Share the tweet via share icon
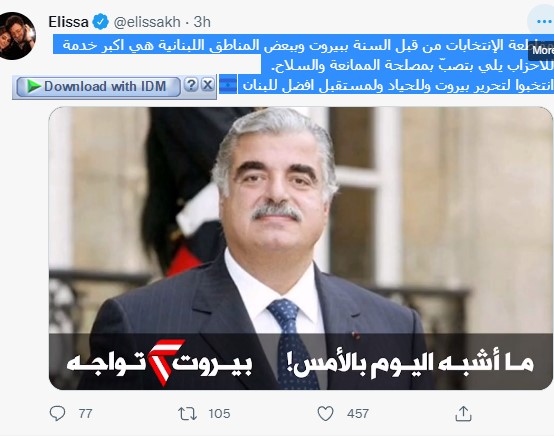The image size is (554, 437). 463,413
